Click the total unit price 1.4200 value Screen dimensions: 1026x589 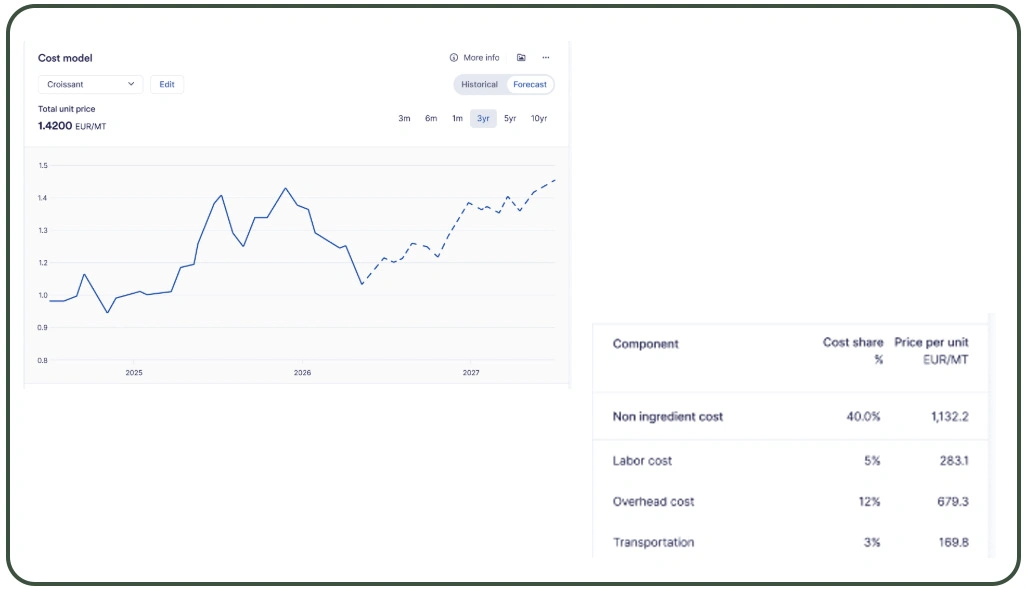55,126
